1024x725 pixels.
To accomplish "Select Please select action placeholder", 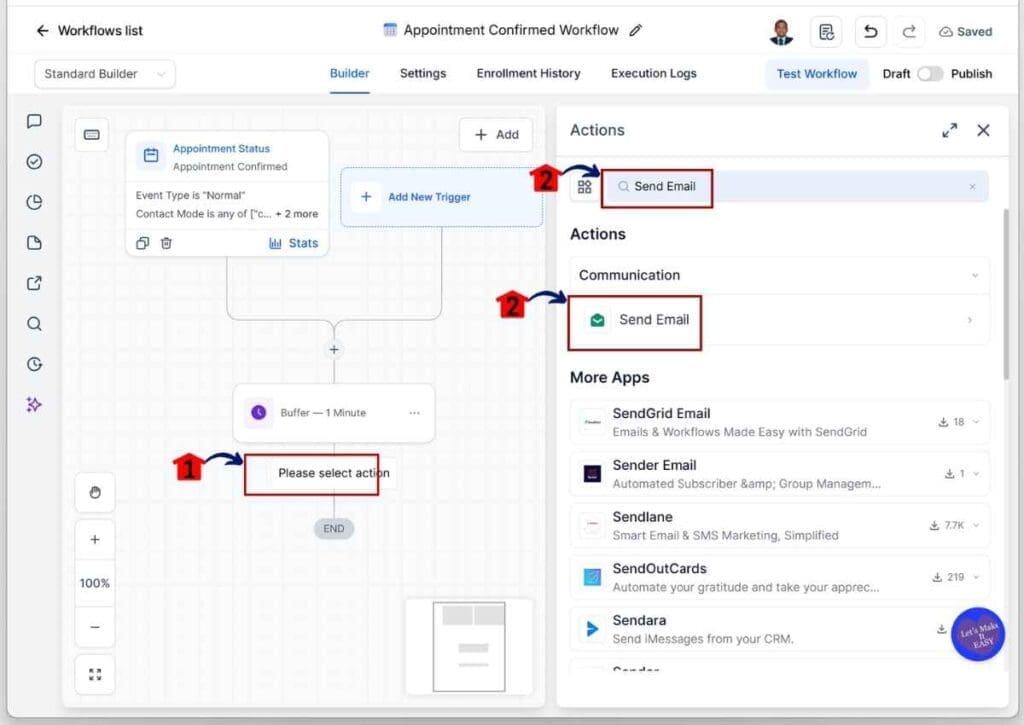I will click(333, 473).
